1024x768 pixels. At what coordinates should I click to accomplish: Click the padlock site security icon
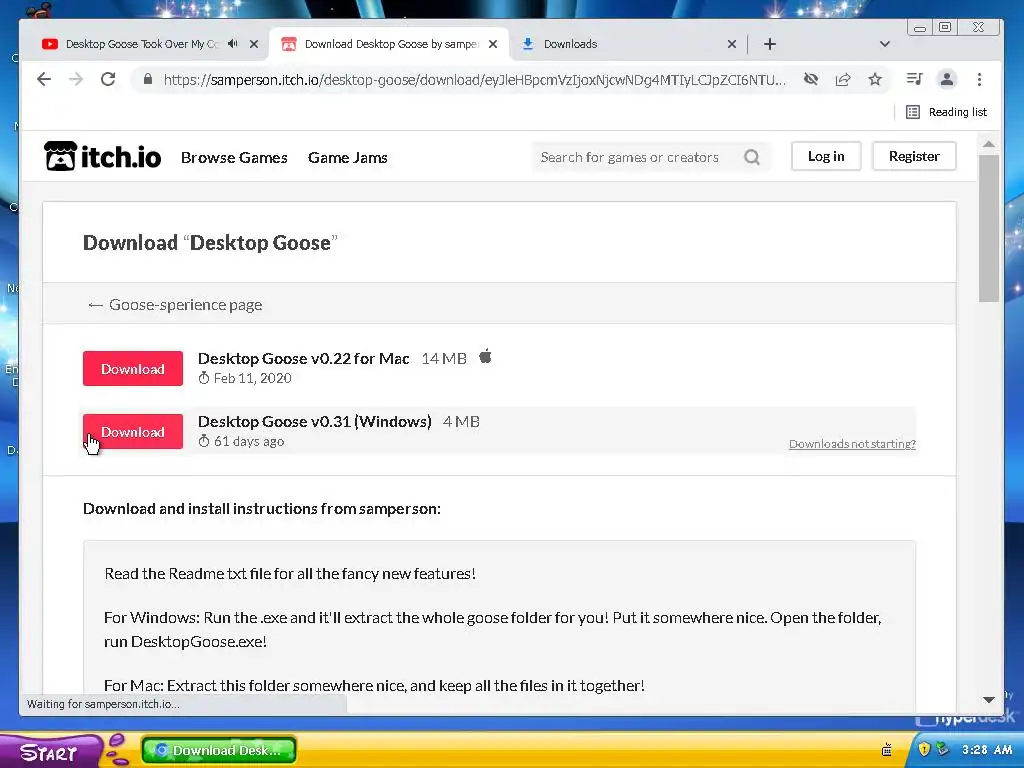click(148, 80)
